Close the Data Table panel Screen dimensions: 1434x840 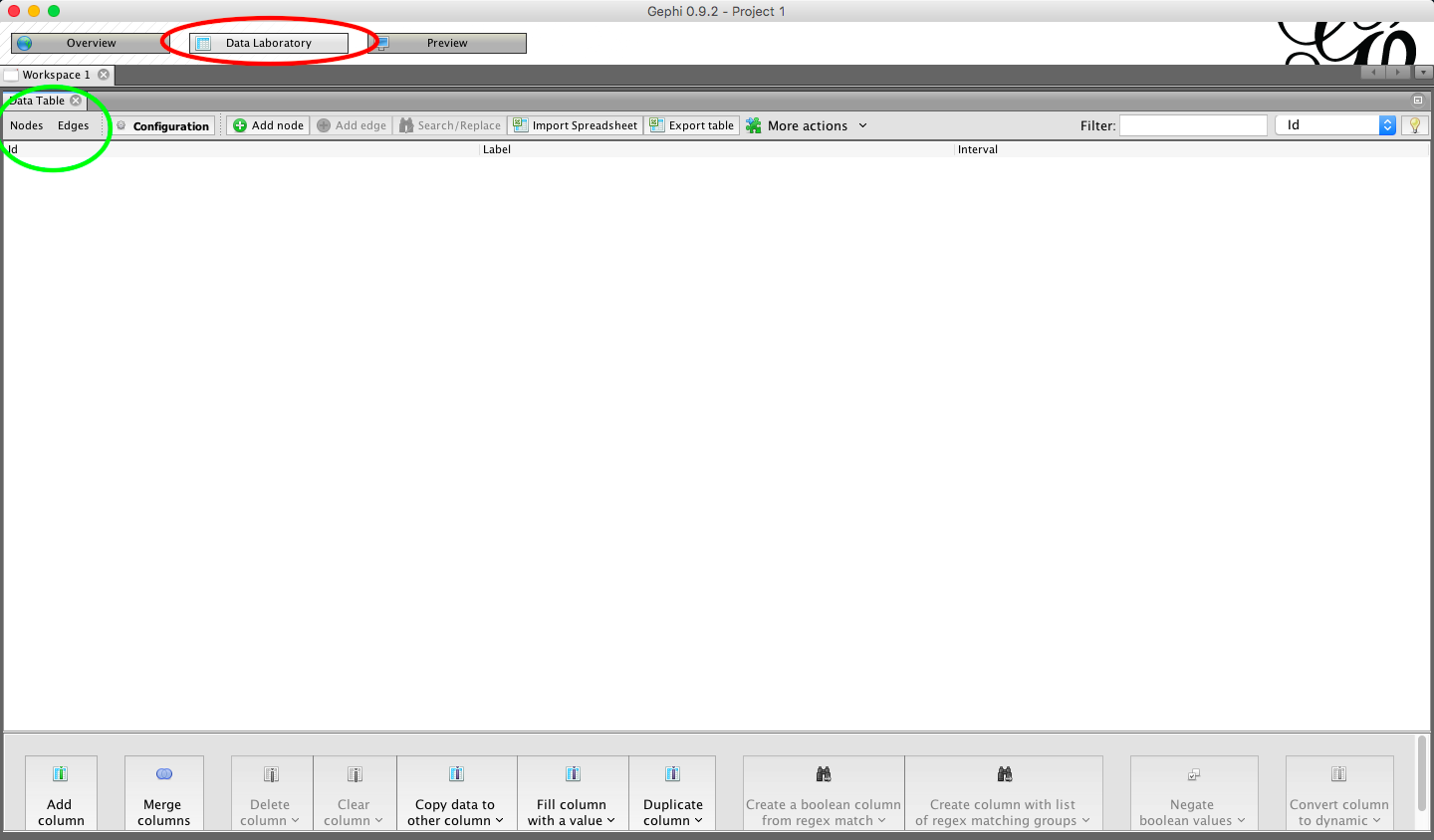click(76, 101)
